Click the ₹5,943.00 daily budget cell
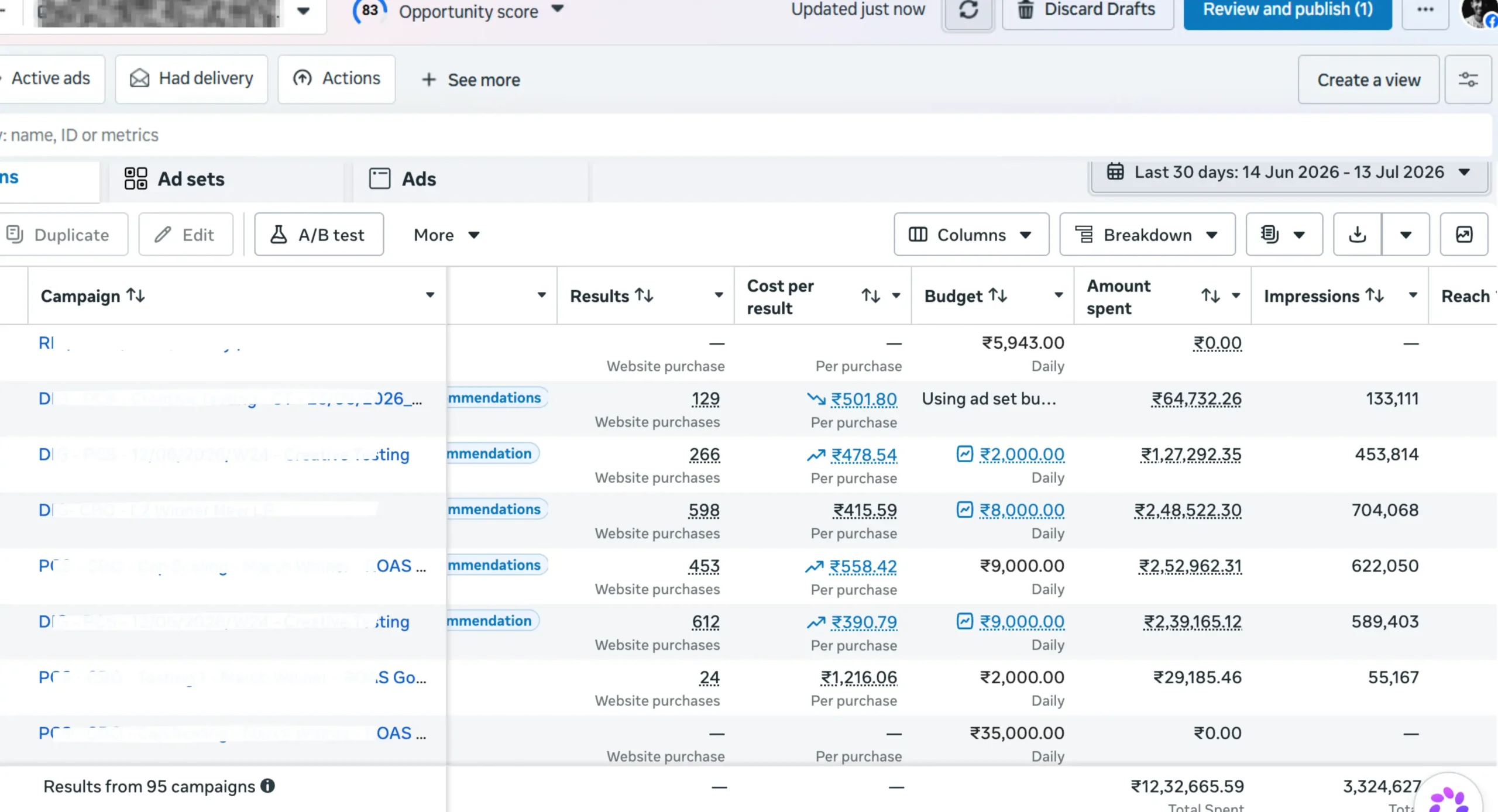Image resolution: width=1498 pixels, height=812 pixels. tap(1023, 343)
